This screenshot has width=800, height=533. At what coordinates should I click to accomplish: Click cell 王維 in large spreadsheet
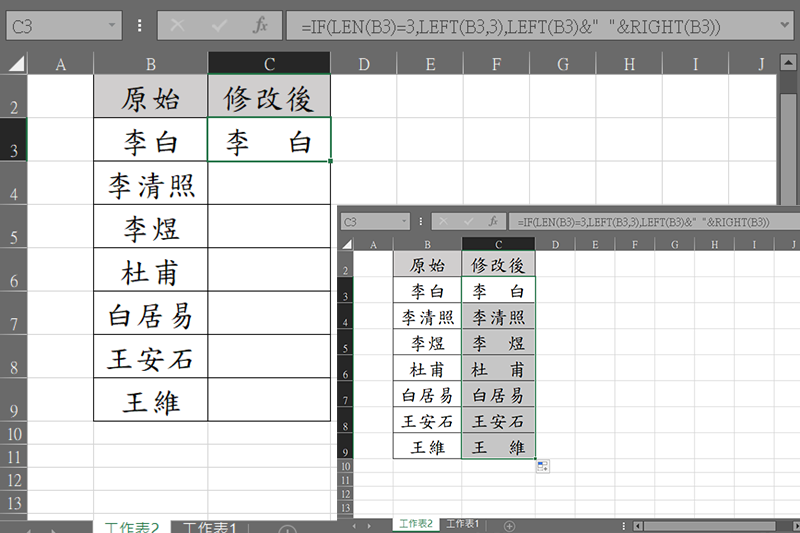151,400
